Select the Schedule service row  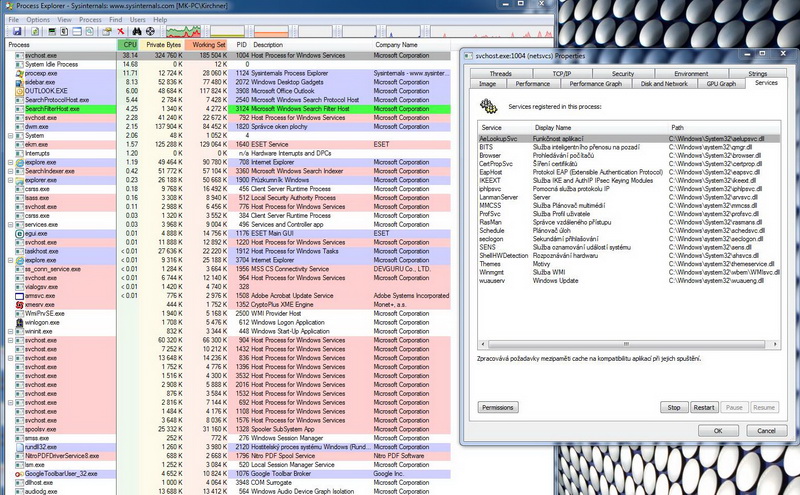[629, 231]
